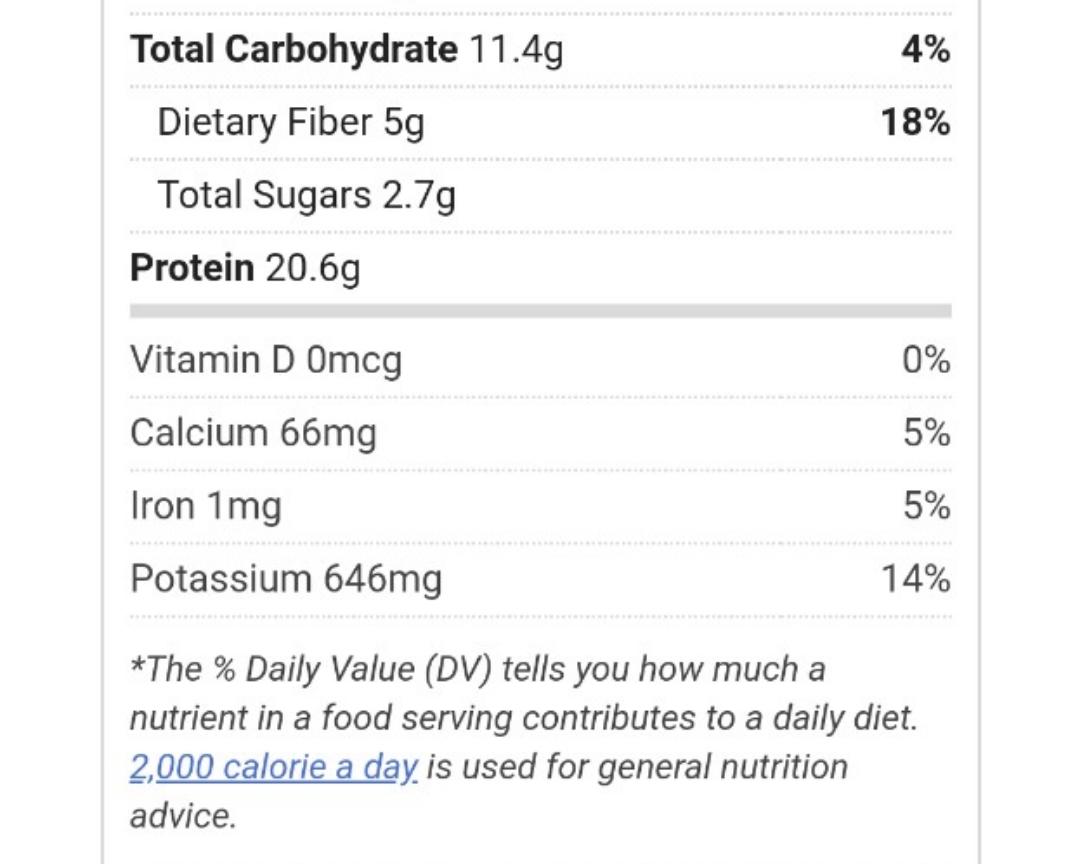Click the "nutrient in a food serving" line
The image size is (1080, 864).
point(523,718)
